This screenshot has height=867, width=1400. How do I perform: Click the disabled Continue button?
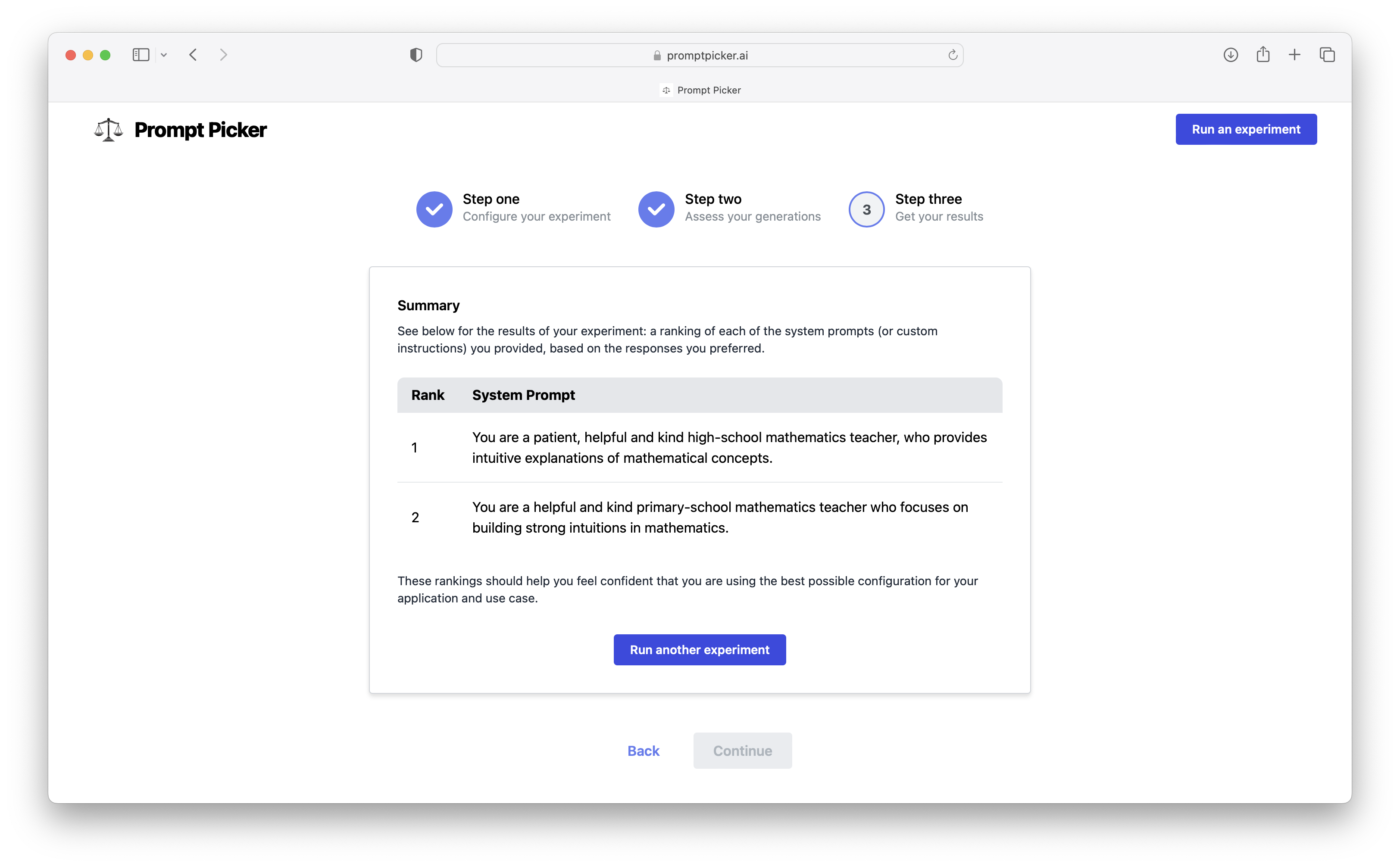click(x=742, y=751)
